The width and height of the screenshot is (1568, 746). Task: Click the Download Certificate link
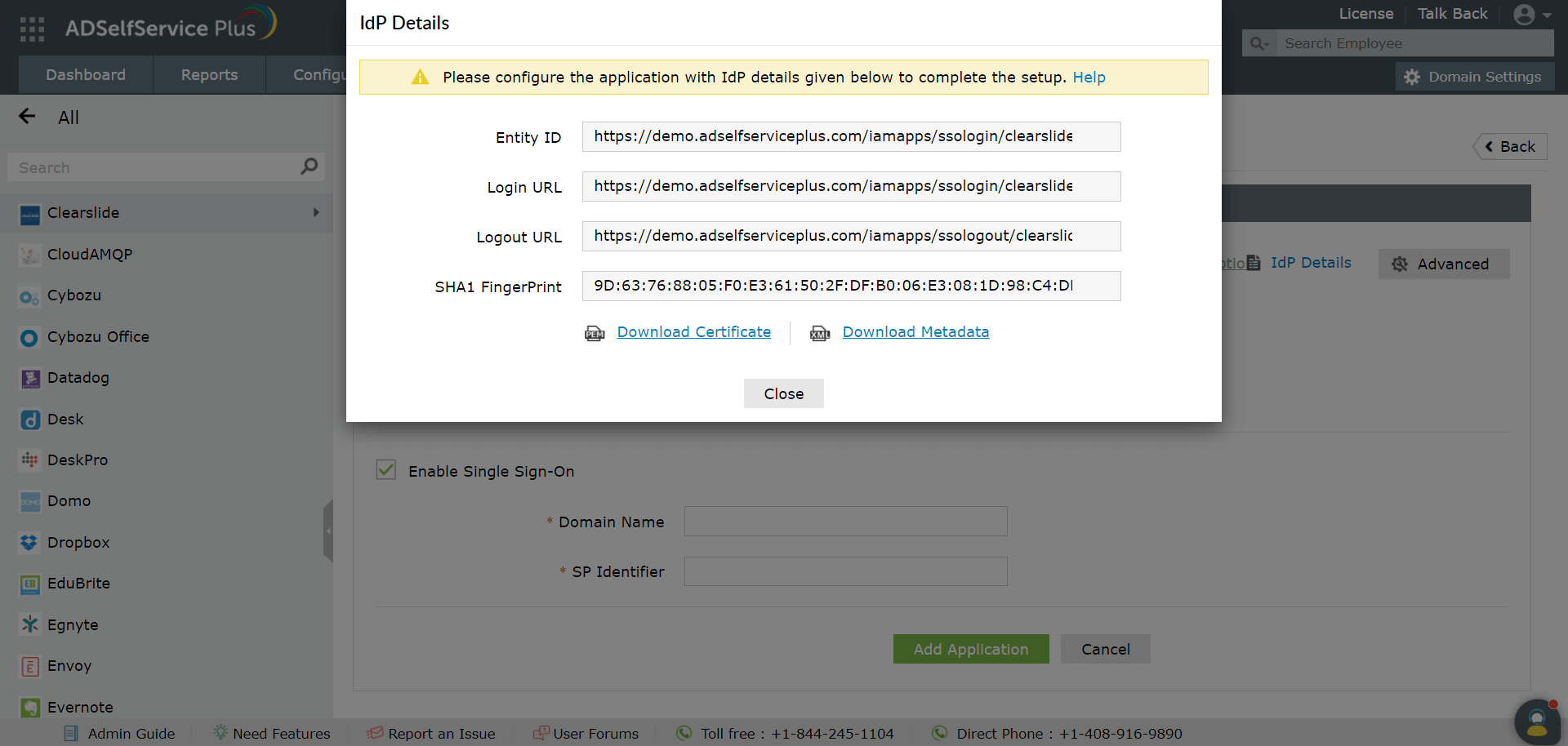pos(693,332)
